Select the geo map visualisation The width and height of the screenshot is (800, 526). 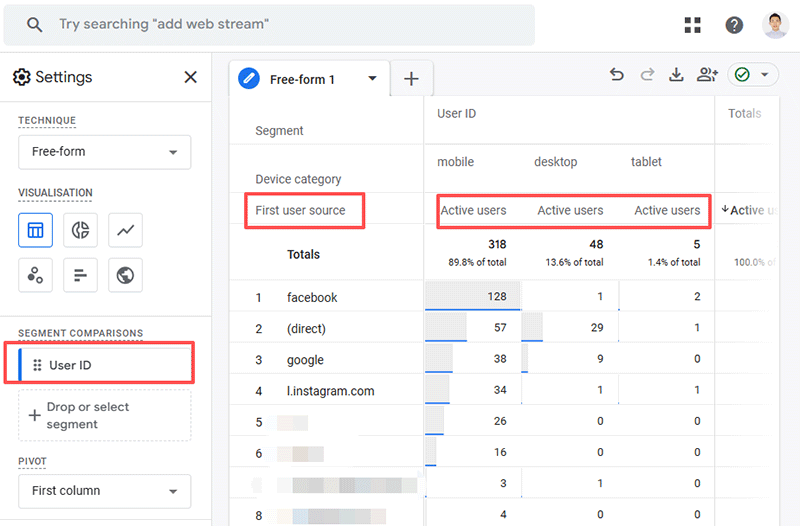(126, 275)
